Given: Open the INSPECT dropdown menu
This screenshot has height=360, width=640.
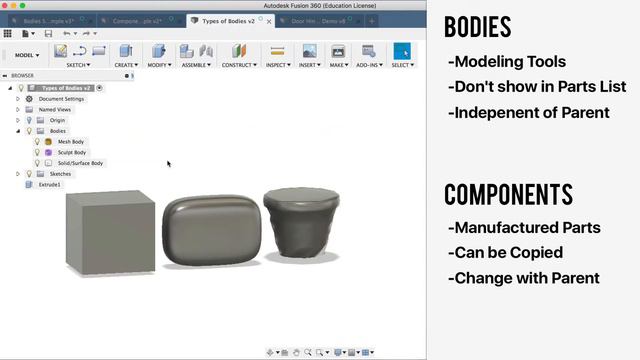Looking at the screenshot, I should pos(278,65).
